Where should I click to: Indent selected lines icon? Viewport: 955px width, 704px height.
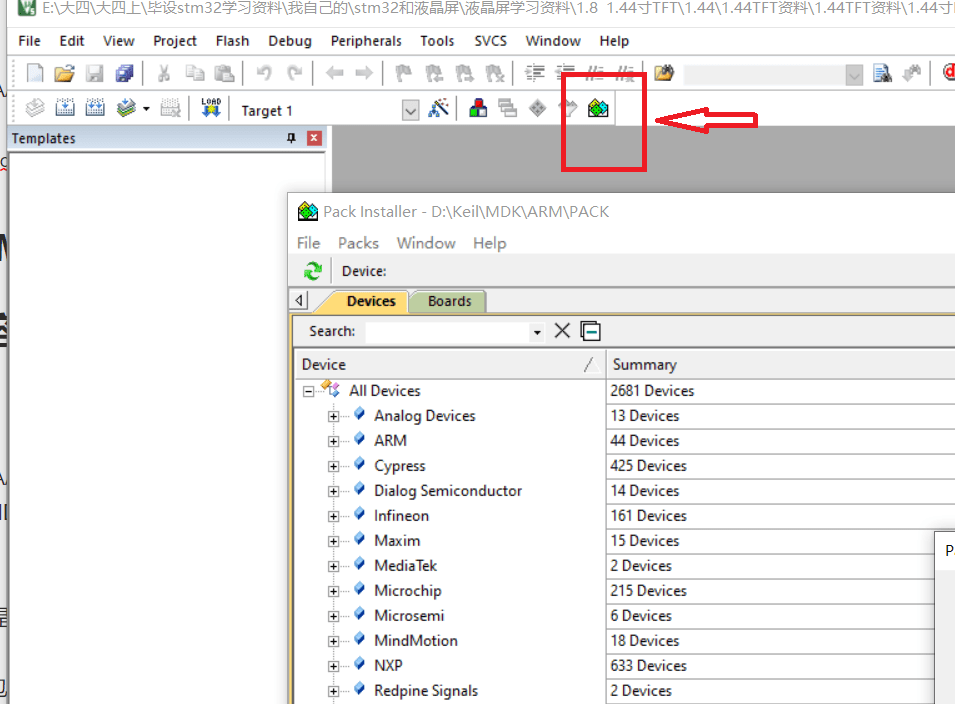[535, 74]
